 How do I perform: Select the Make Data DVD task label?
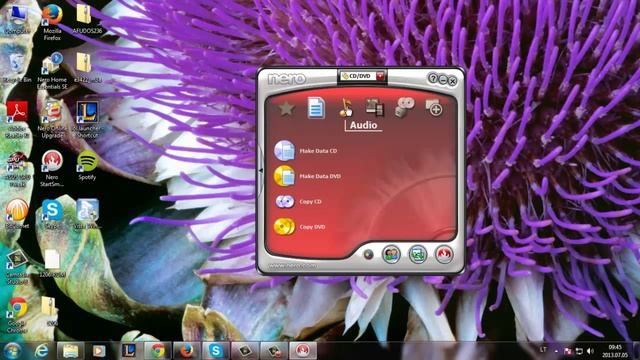(320, 176)
